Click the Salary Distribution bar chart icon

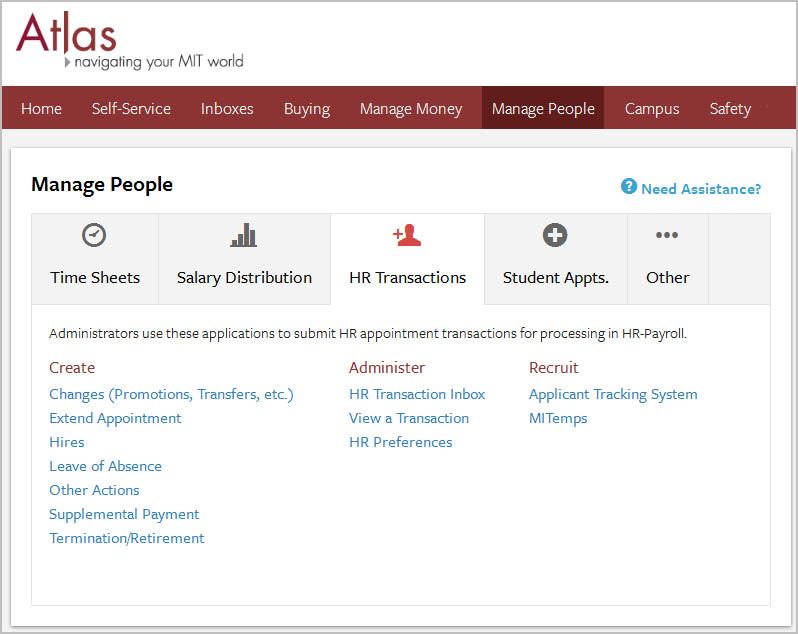coord(244,235)
